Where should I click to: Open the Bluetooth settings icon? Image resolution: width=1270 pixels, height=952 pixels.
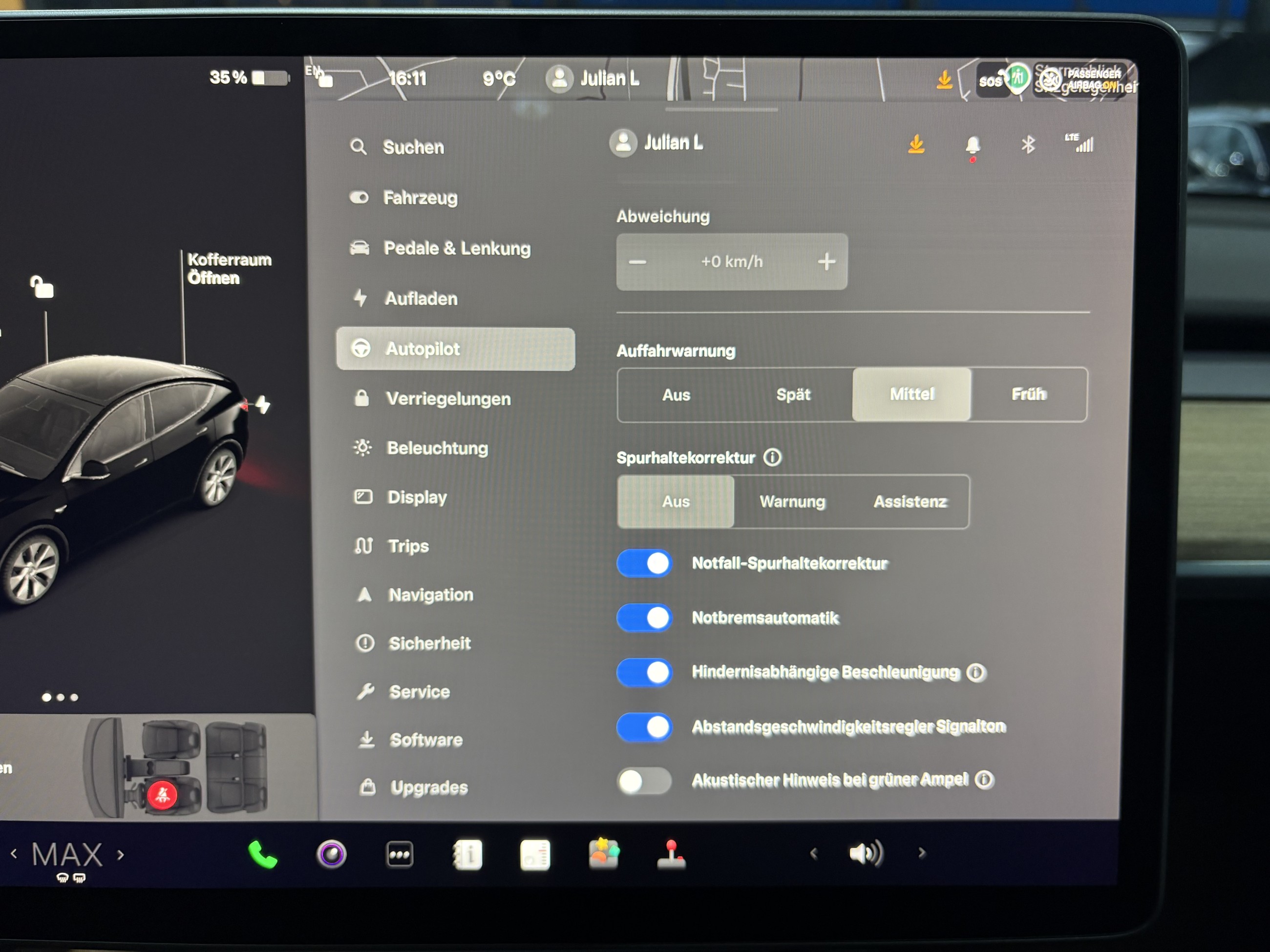[x=1028, y=145]
